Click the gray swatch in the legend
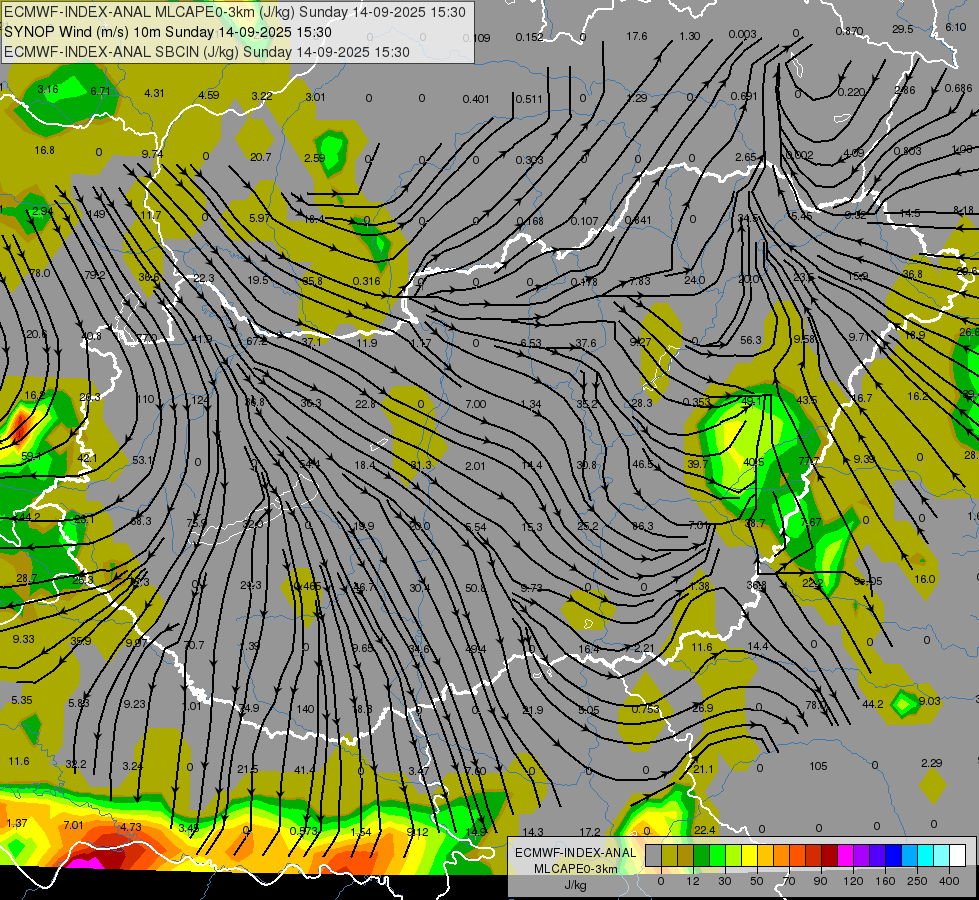The height and width of the screenshot is (900, 979). (x=653, y=855)
